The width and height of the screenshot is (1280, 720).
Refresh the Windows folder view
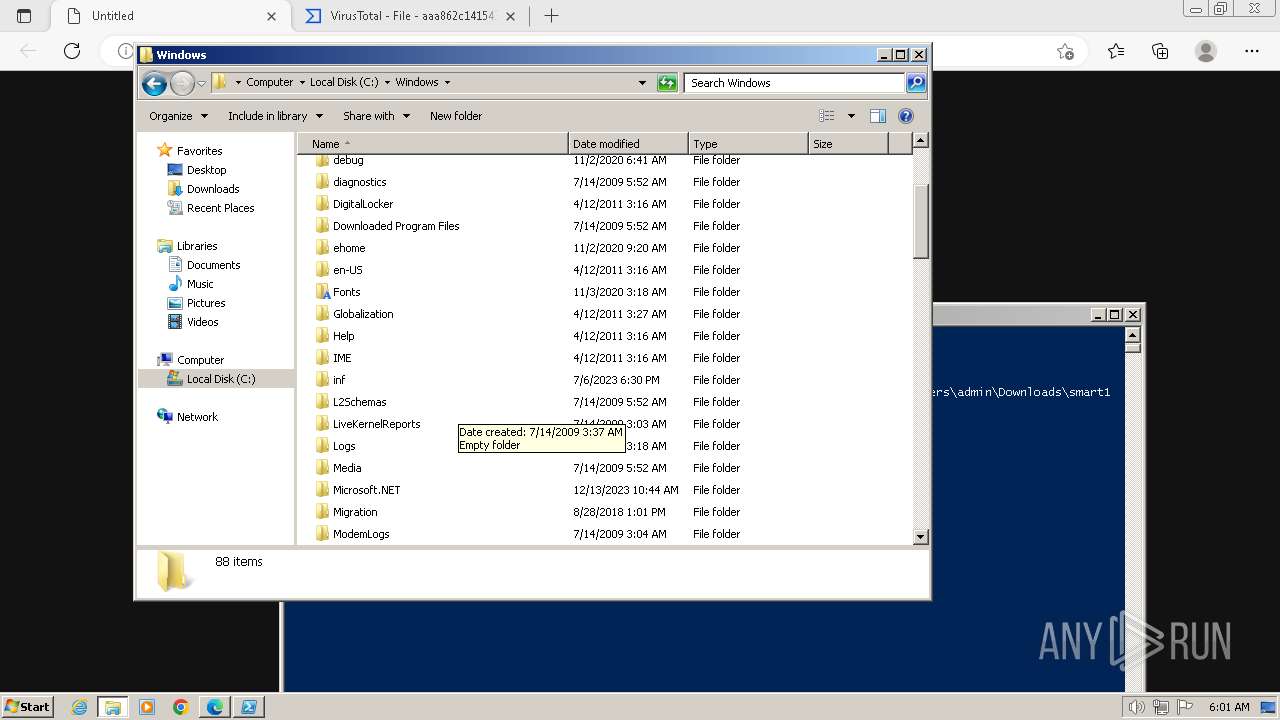pyautogui.click(x=667, y=83)
